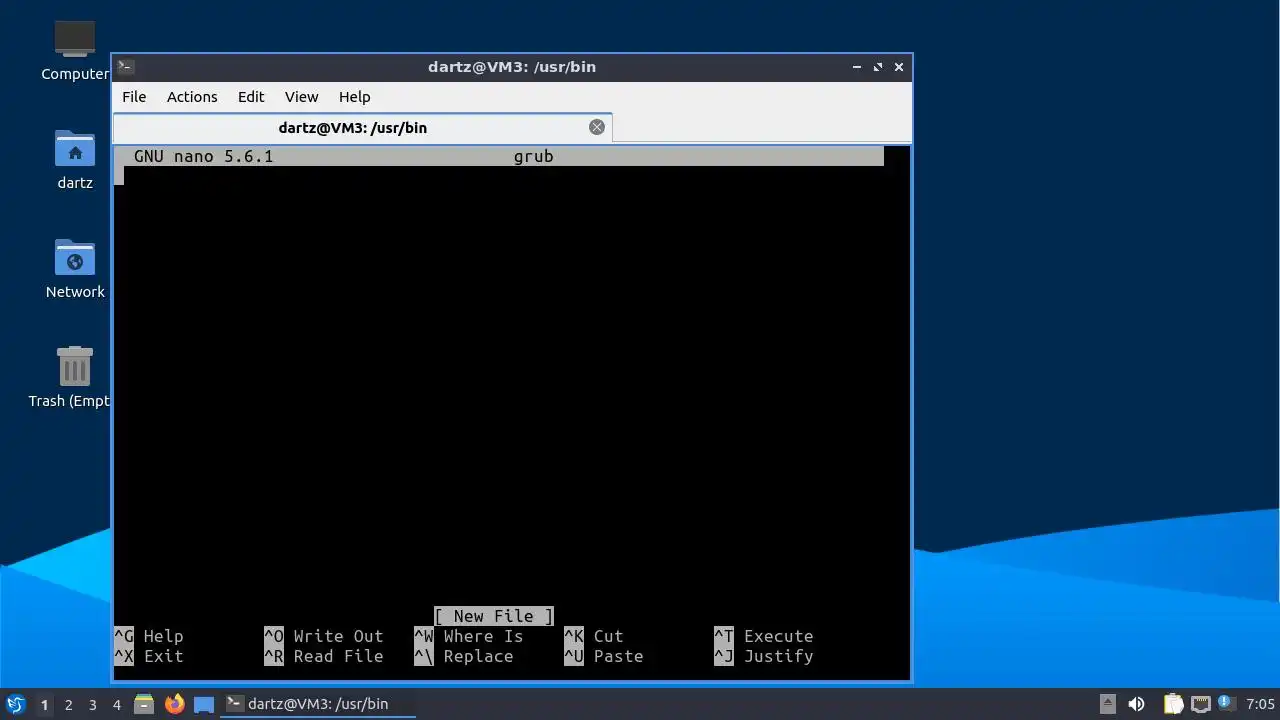
Task: Select the dartz@VM3: /usr/bin tab
Action: pos(362,128)
